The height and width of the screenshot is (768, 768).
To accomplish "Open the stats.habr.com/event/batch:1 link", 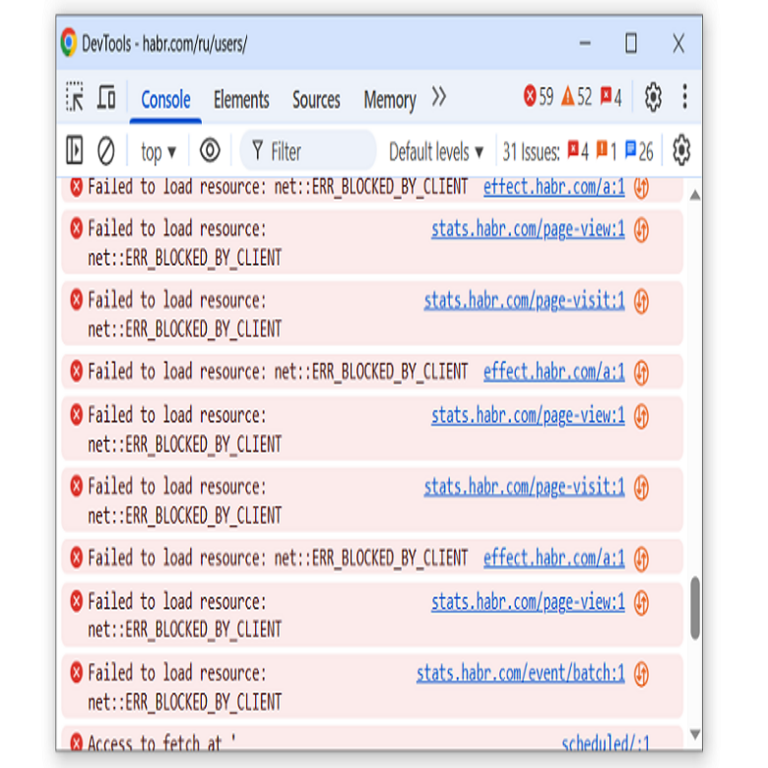I will (x=520, y=673).
